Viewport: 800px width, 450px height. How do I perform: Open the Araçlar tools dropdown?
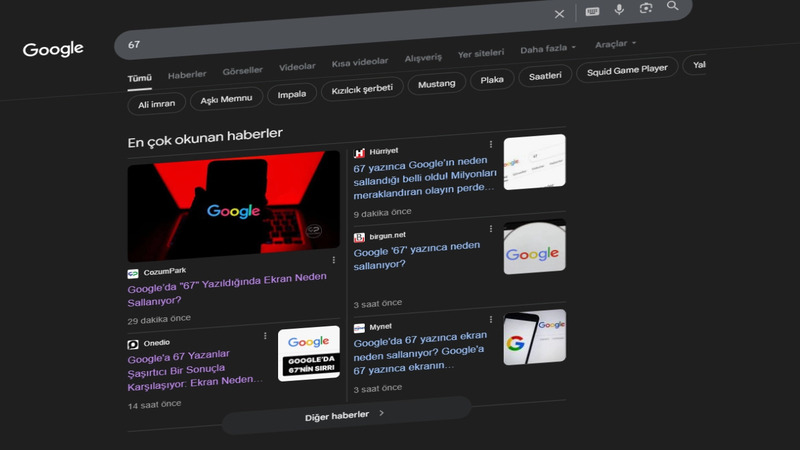(614, 45)
